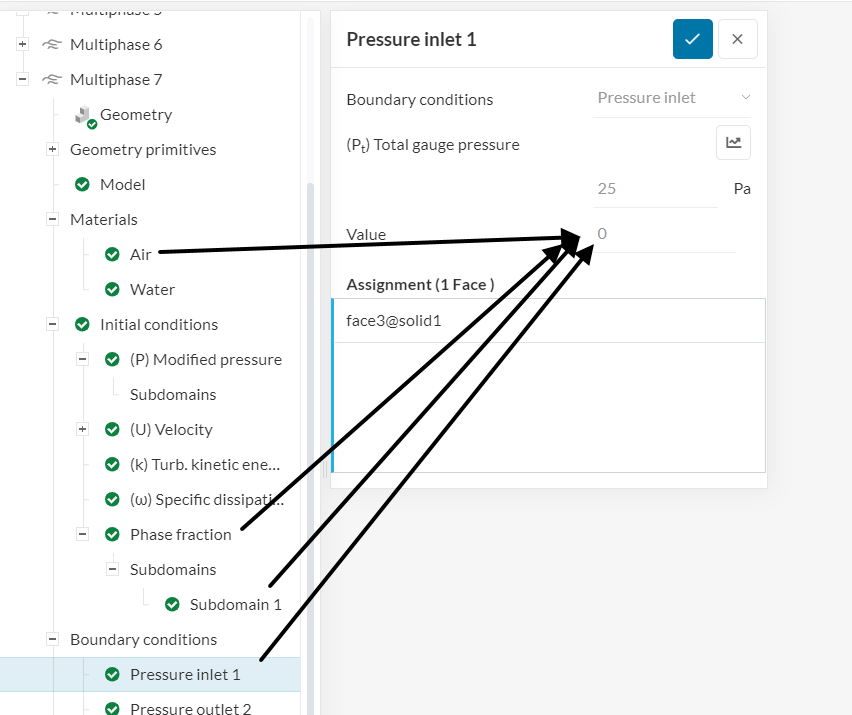This screenshot has width=852, height=715.
Task: Click the blue checkmark save button
Action: pos(692,39)
